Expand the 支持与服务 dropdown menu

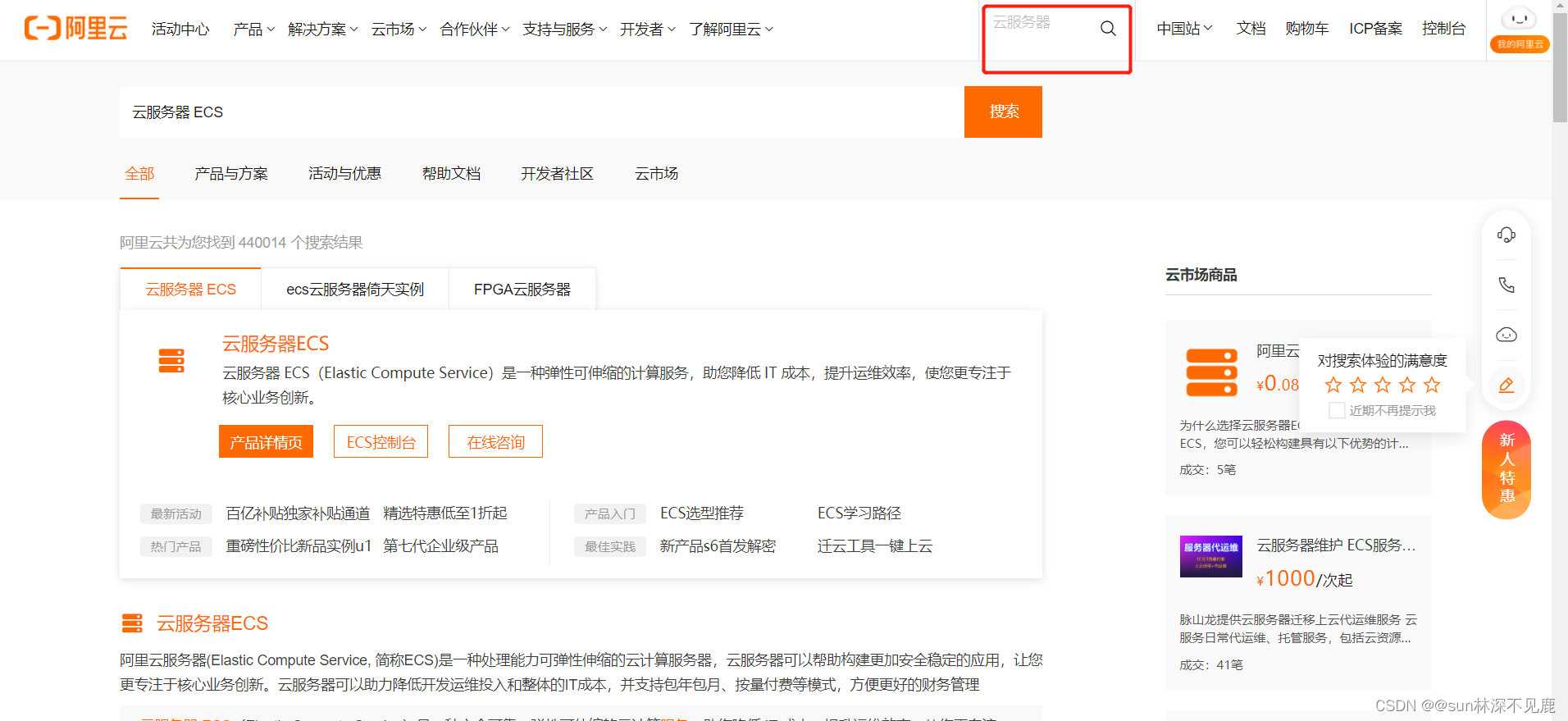point(565,30)
